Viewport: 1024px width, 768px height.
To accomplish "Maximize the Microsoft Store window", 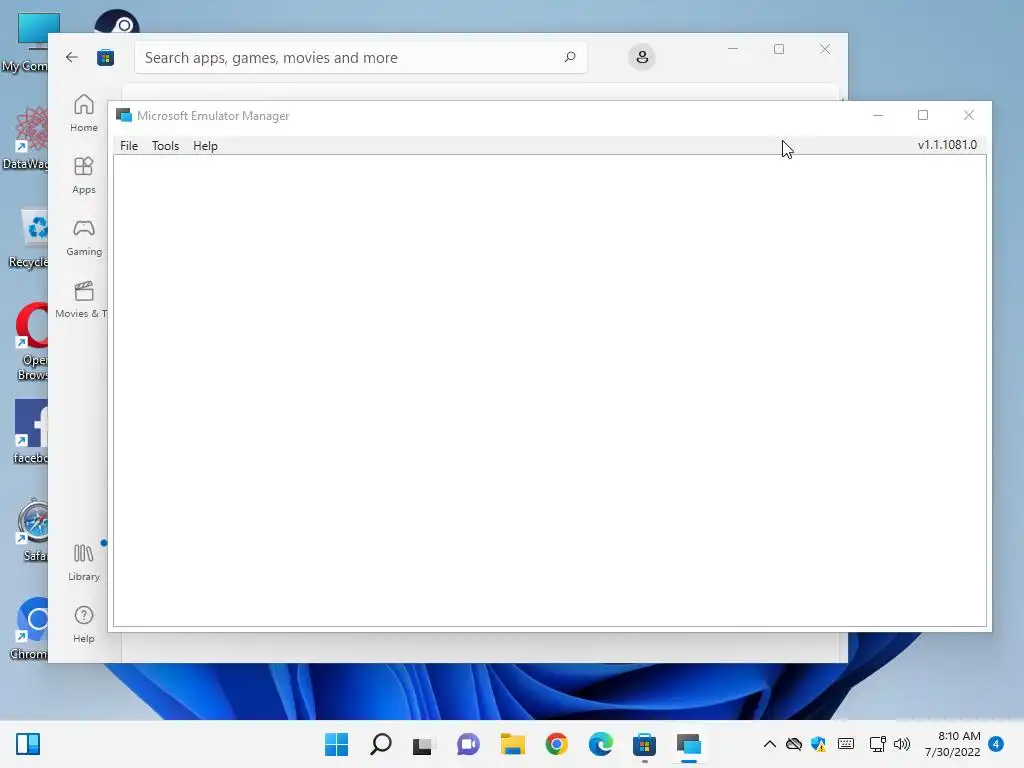I will [x=778, y=49].
